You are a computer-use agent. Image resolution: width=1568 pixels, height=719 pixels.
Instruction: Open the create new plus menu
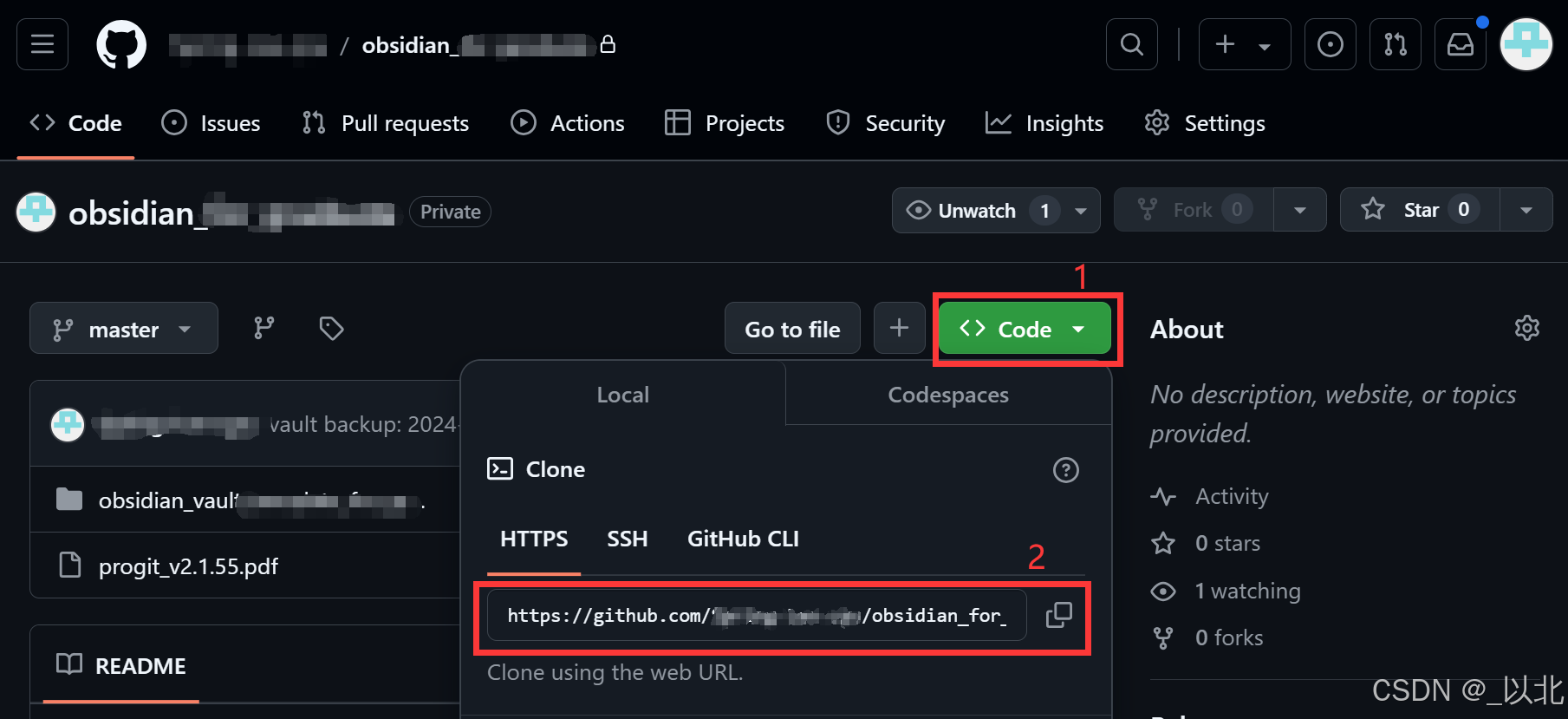[x=1245, y=44]
